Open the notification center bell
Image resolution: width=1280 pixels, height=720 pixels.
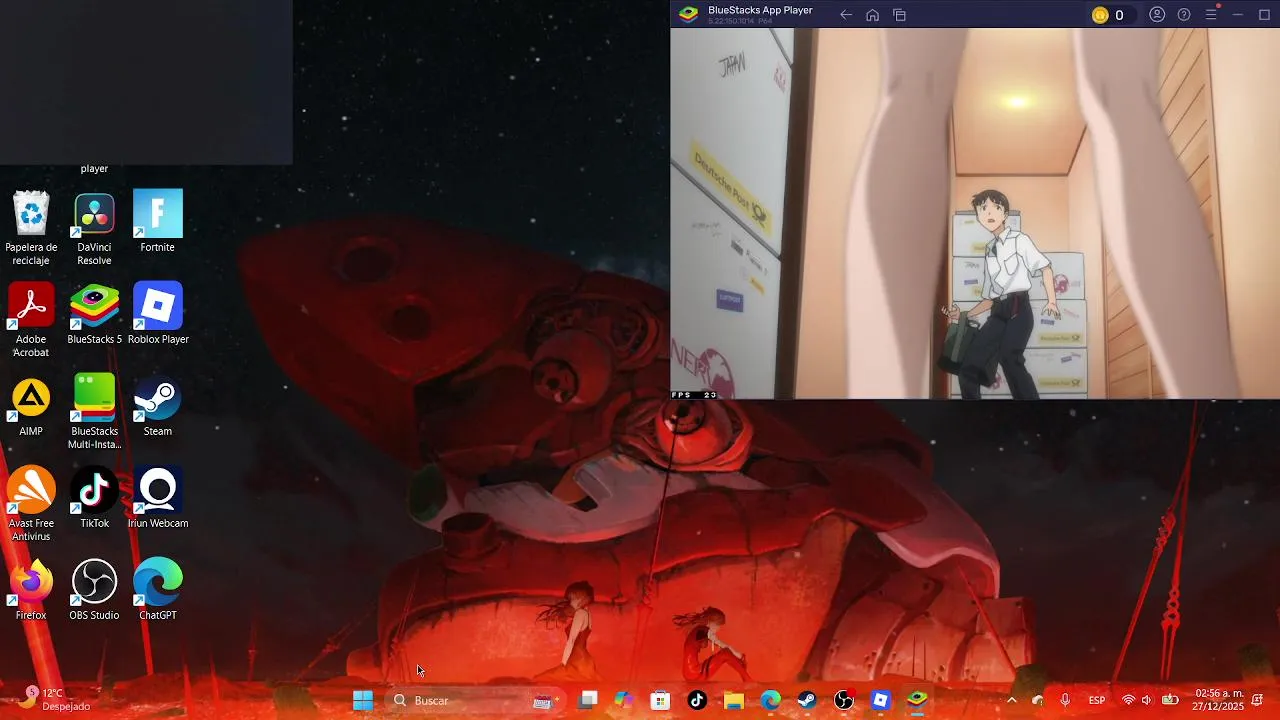pos(1257,700)
